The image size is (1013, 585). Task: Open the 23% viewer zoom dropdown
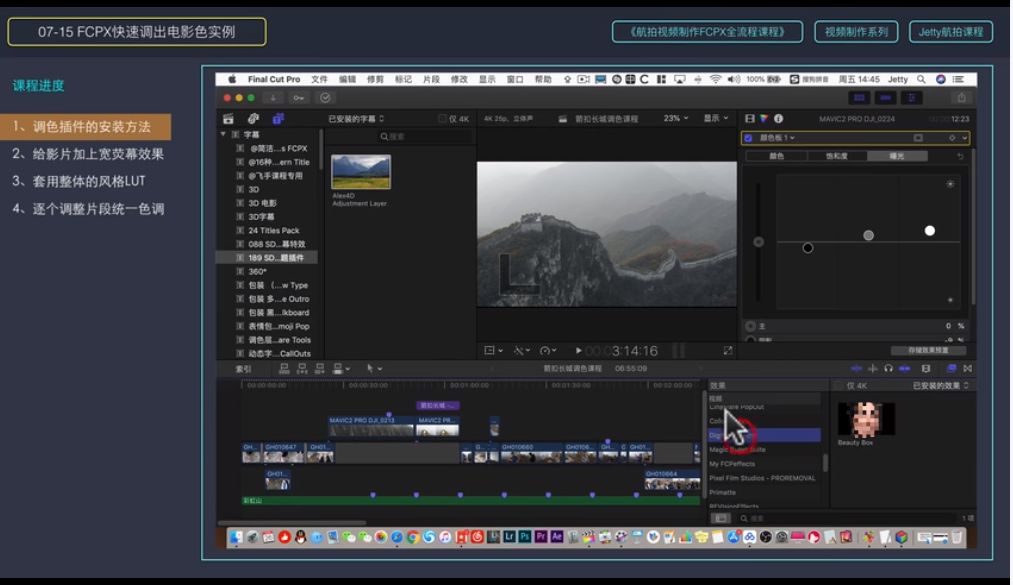tap(676, 119)
